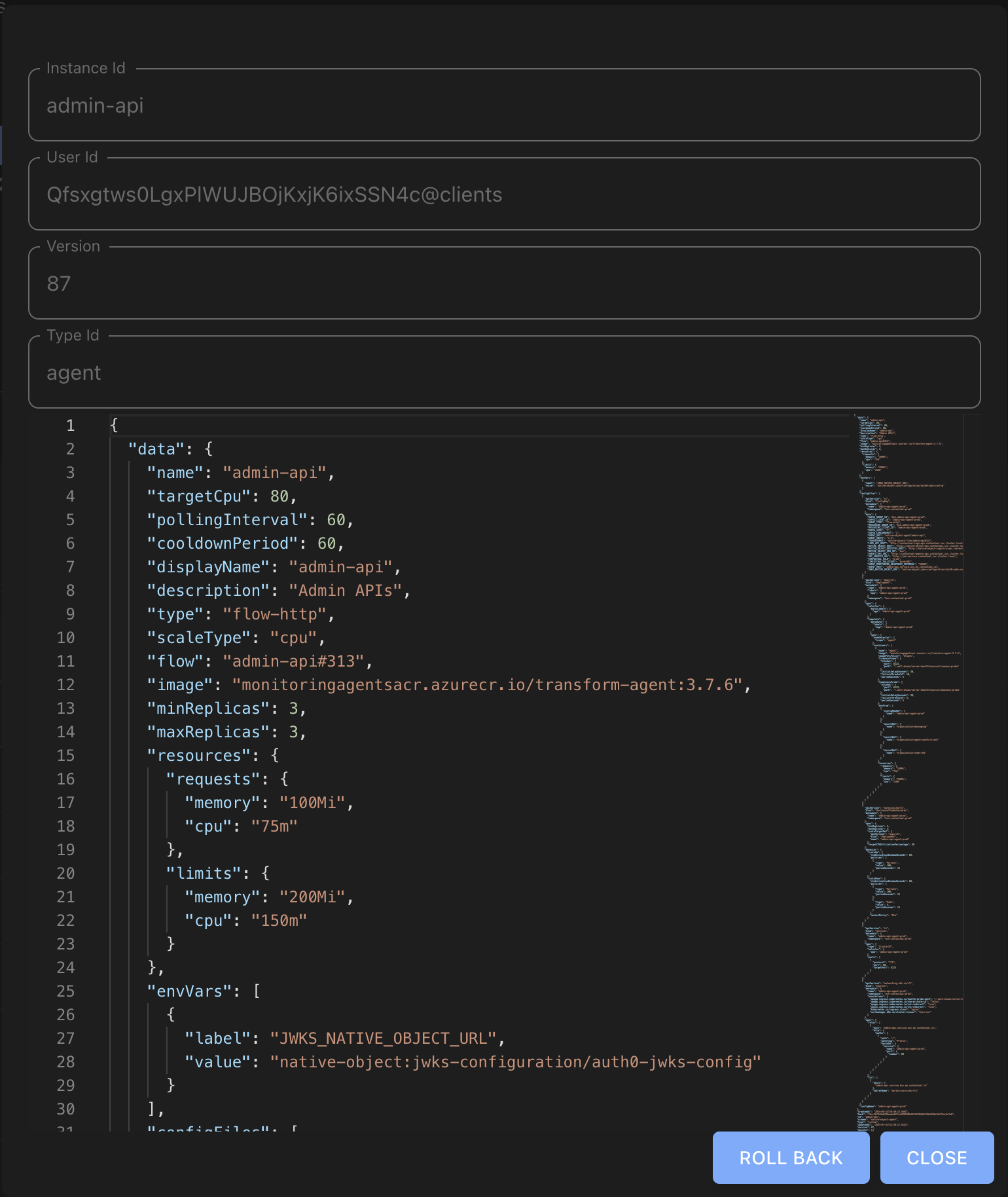
Task: Click the transform-agent image string value
Action: tap(492, 685)
